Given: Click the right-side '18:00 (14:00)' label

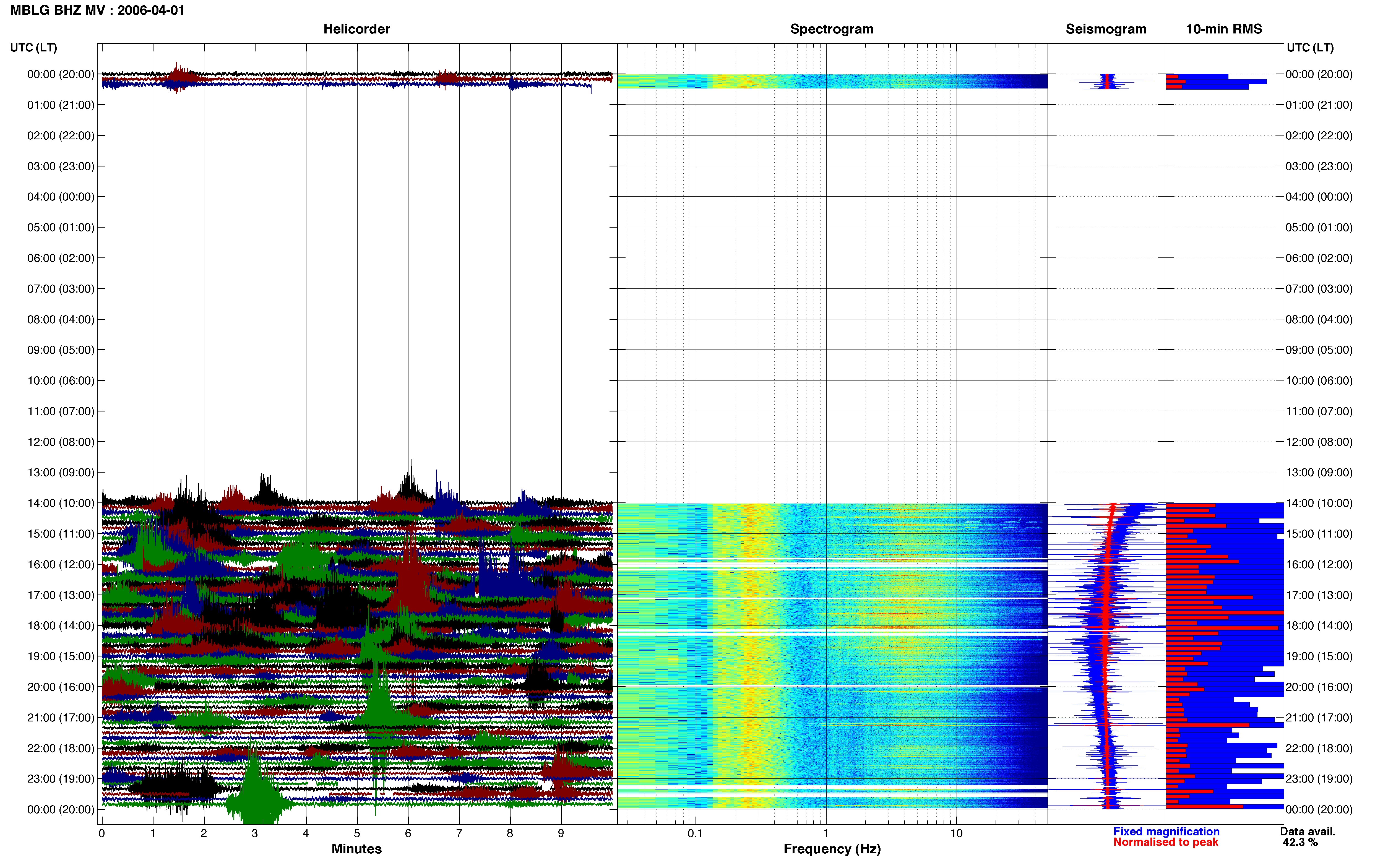Looking at the screenshot, I should click(1319, 626).
